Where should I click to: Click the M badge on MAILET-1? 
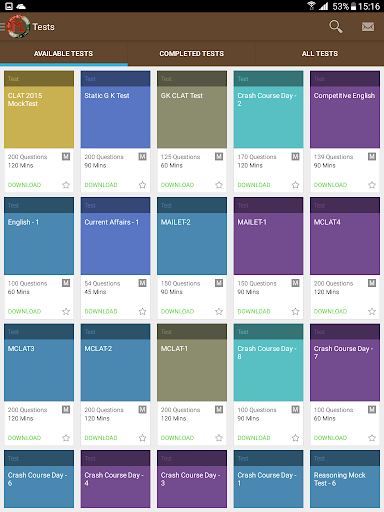[x=295, y=283]
